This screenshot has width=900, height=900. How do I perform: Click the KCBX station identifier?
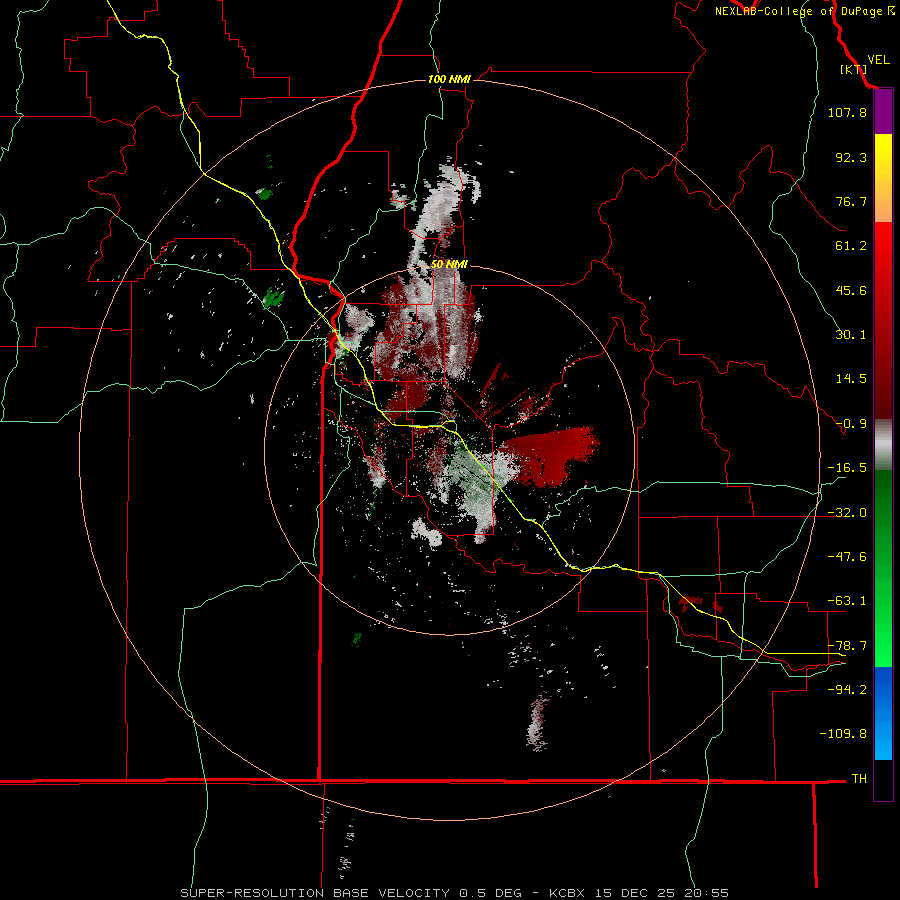point(567,893)
